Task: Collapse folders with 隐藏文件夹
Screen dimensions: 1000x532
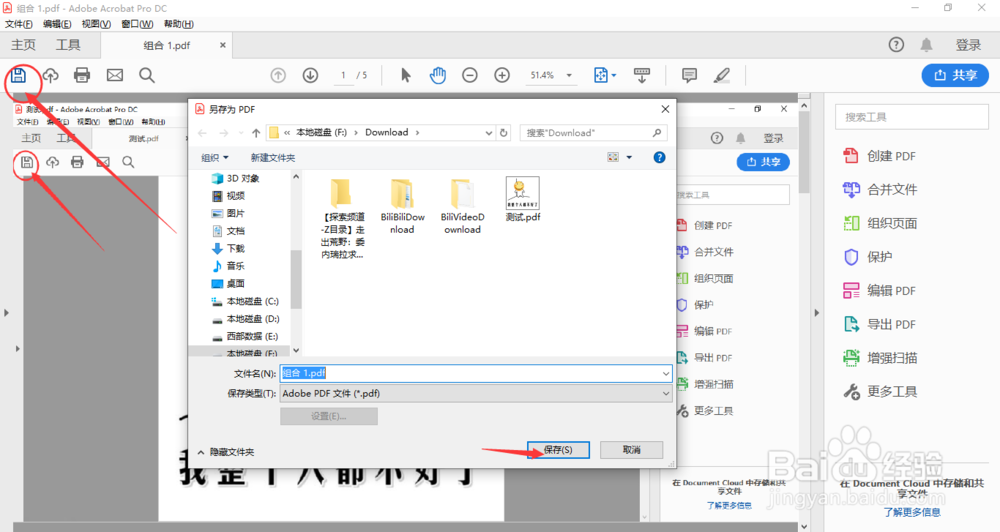Action: pyautogui.click(x=226, y=452)
